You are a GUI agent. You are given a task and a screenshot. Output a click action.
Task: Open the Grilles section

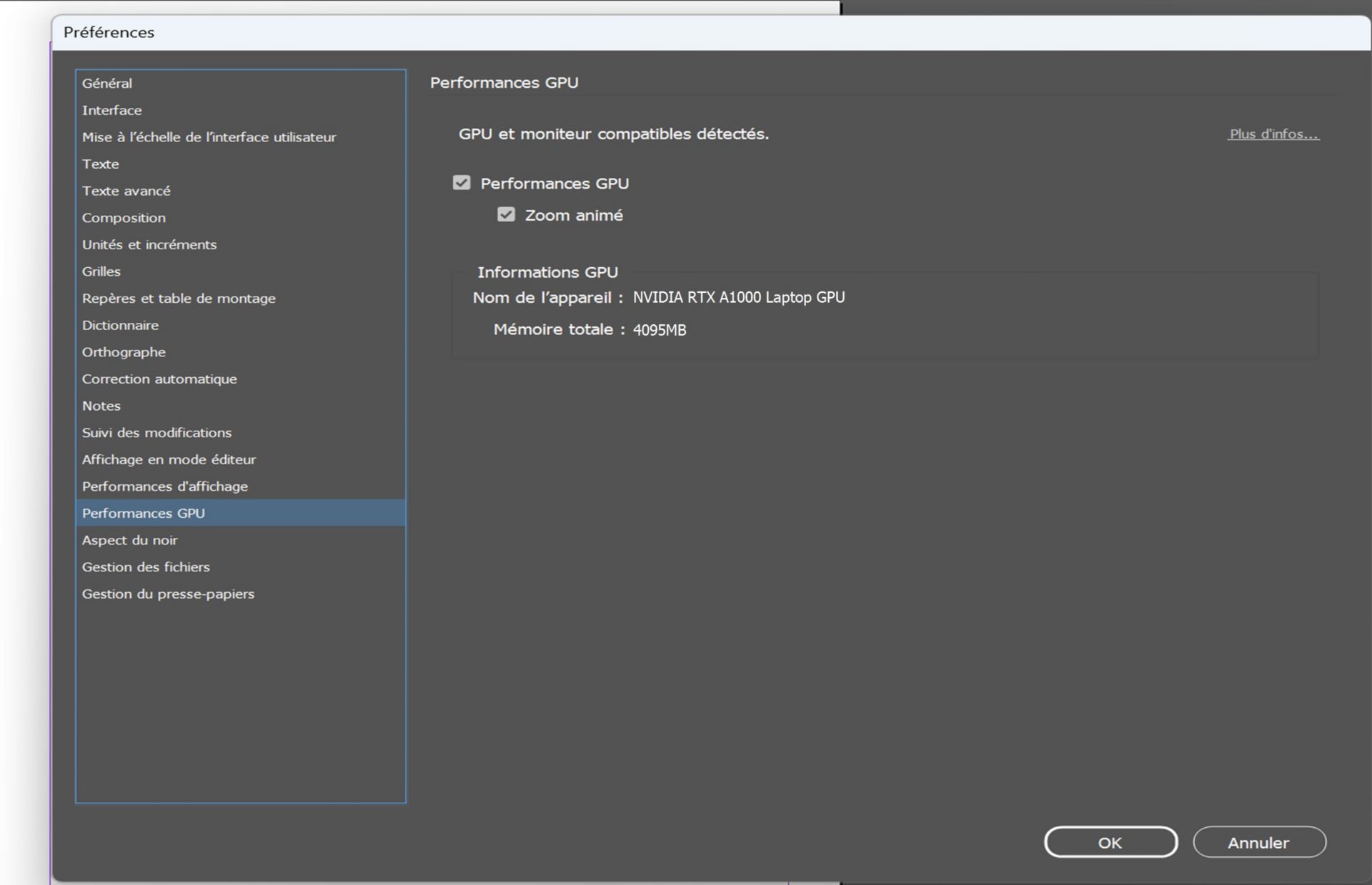pyautogui.click(x=101, y=271)
